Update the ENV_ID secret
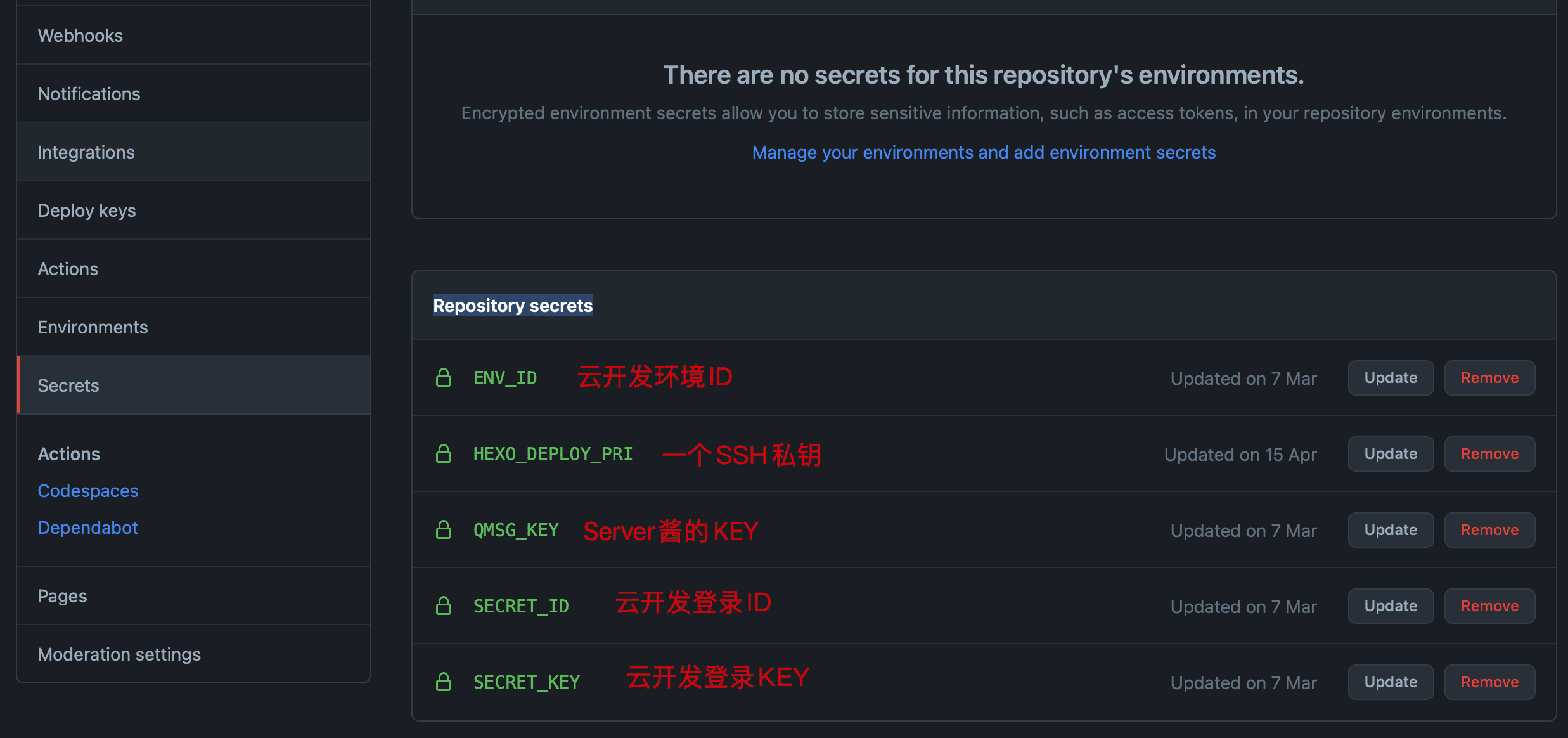 point(1391,378)
